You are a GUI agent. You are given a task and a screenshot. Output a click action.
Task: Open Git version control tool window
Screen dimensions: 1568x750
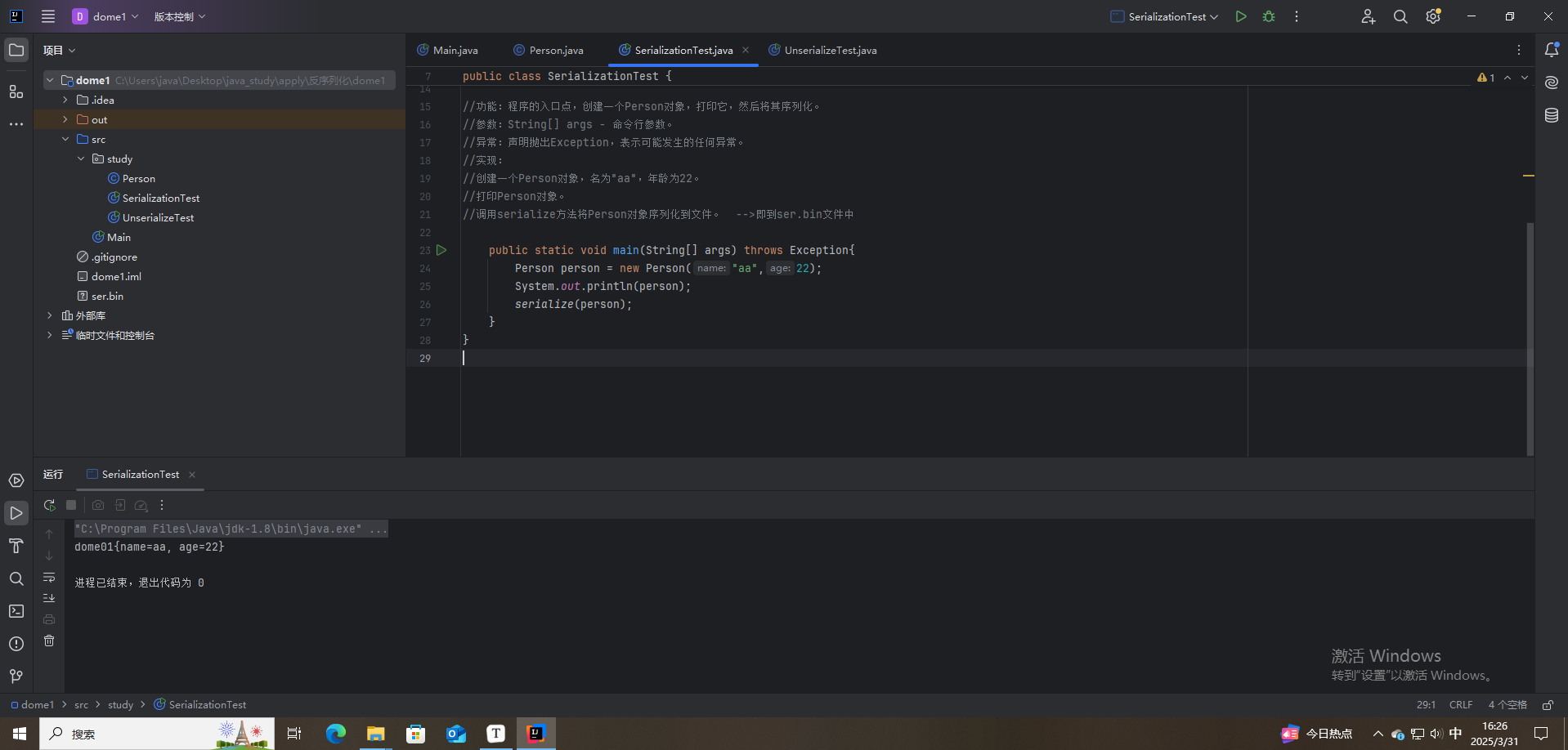(x=16, y=676)
